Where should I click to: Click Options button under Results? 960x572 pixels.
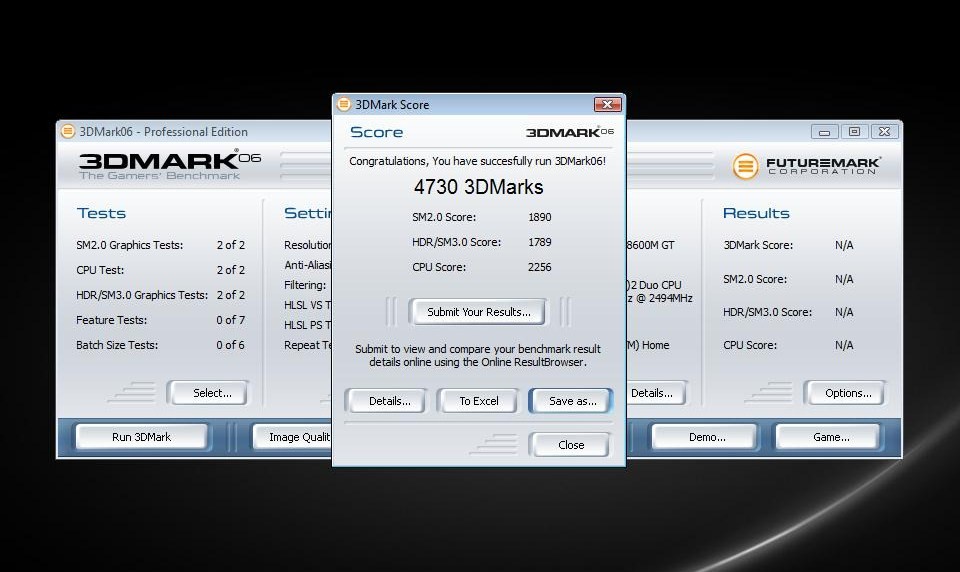click(x=847, y=393)
